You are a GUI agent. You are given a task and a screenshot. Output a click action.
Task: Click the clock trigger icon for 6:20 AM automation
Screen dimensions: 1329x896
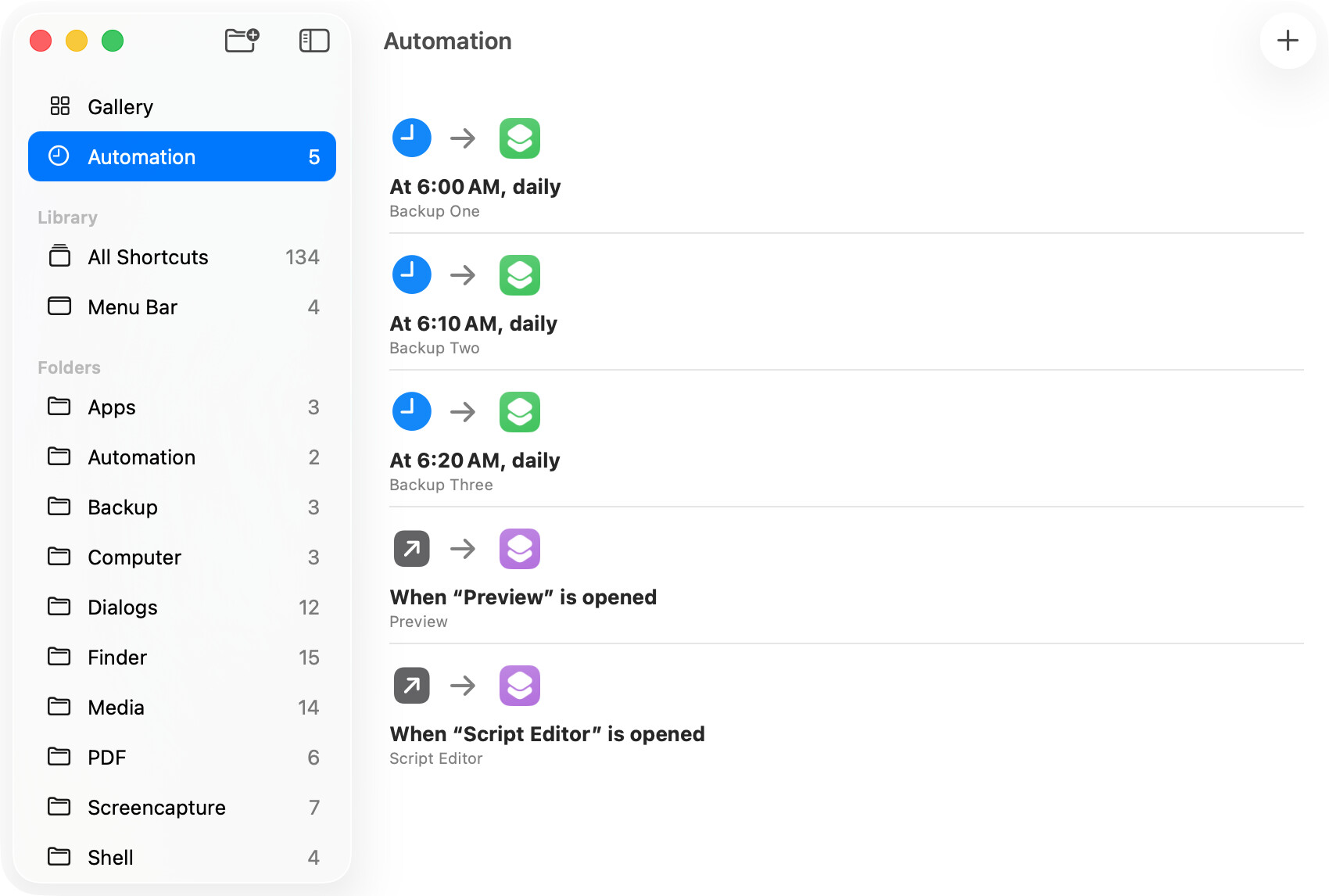pos(411,411)
